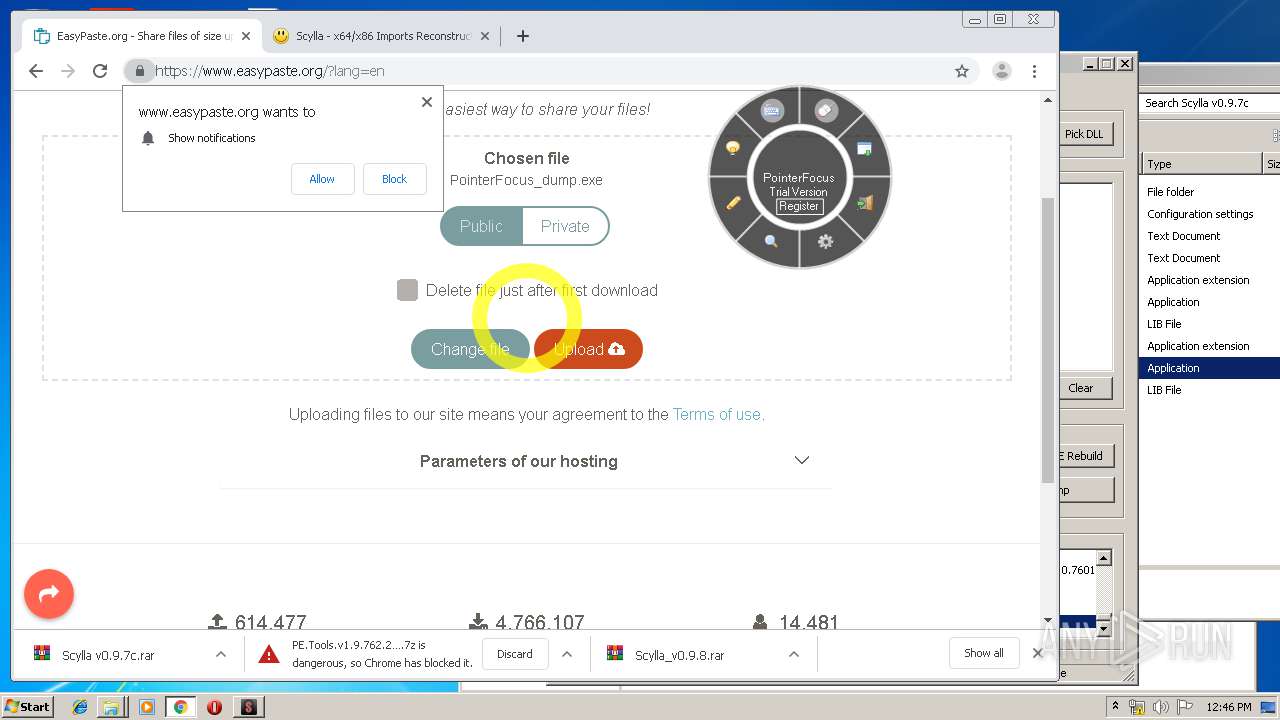Screen dimensions: 1280x720
Task: Click the address bar URL
Action: coord(270,71)
